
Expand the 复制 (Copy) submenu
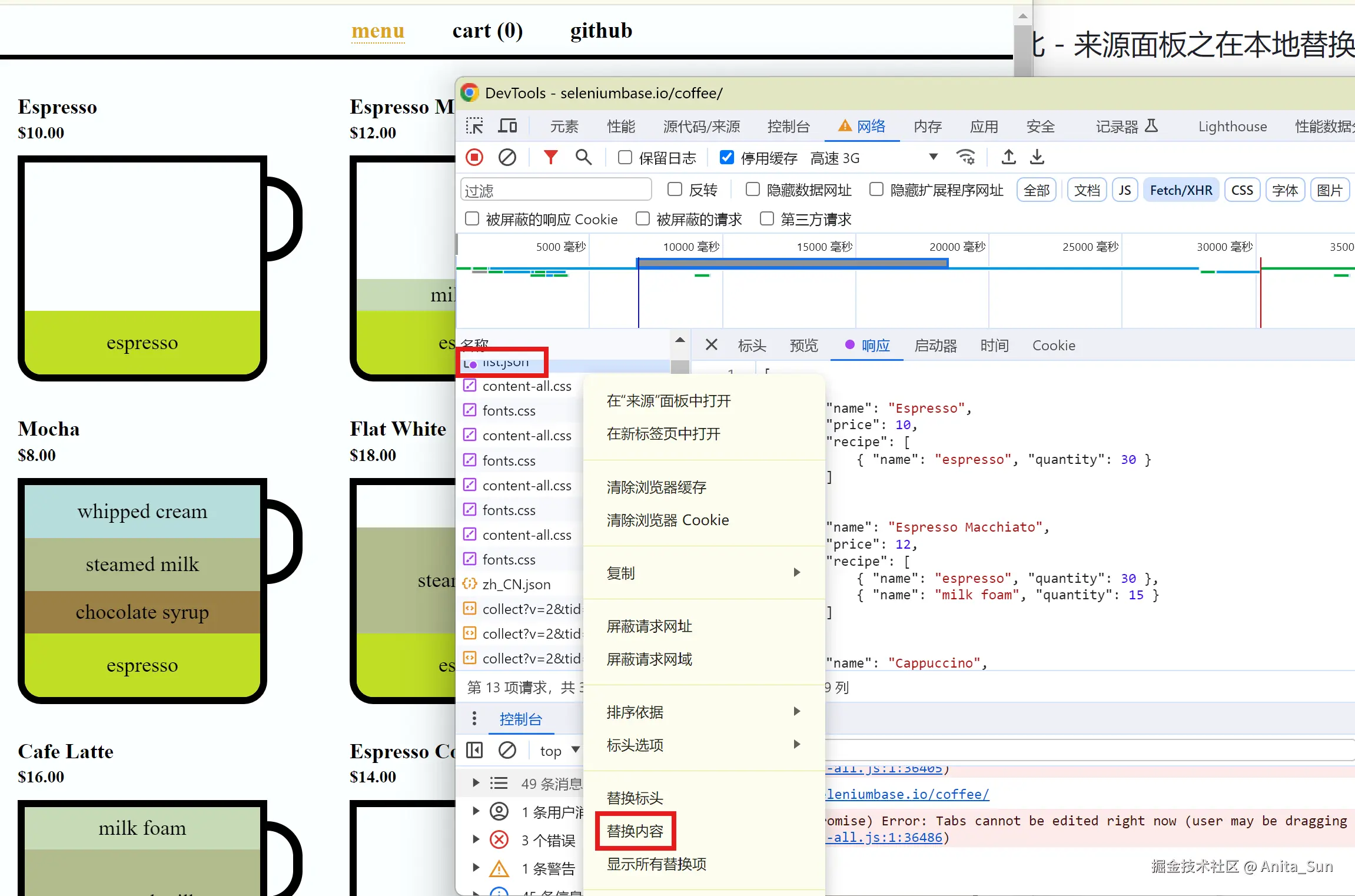coord(704,573)
